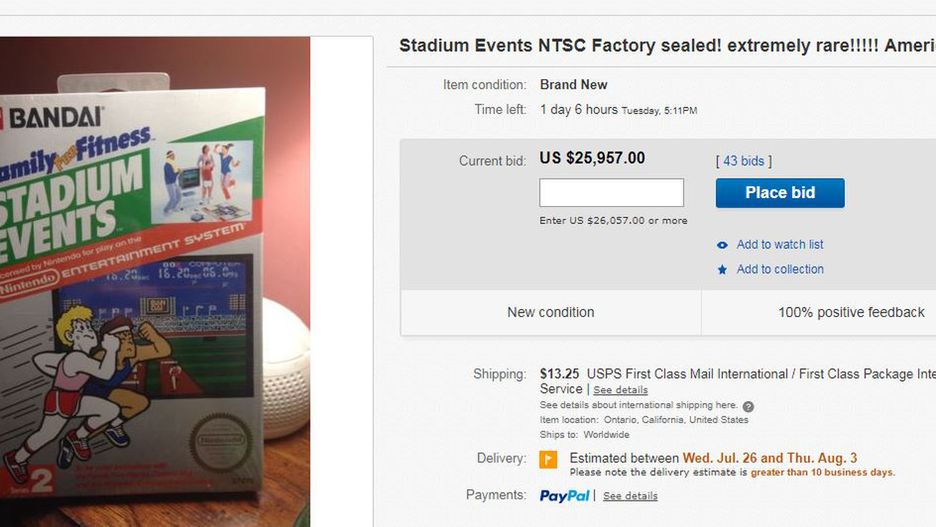Click the star icon beside collection
936x527 pixels.
click(x=723, y=270)
